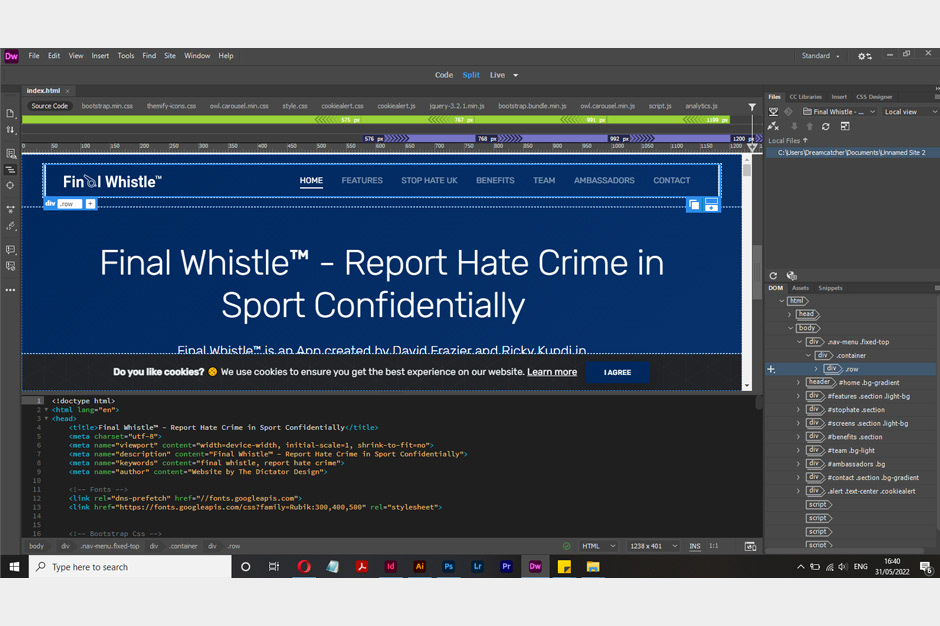940x626 pixels.
Task: Click plus icon beside DOM row element
Action: tap(772, 369)
